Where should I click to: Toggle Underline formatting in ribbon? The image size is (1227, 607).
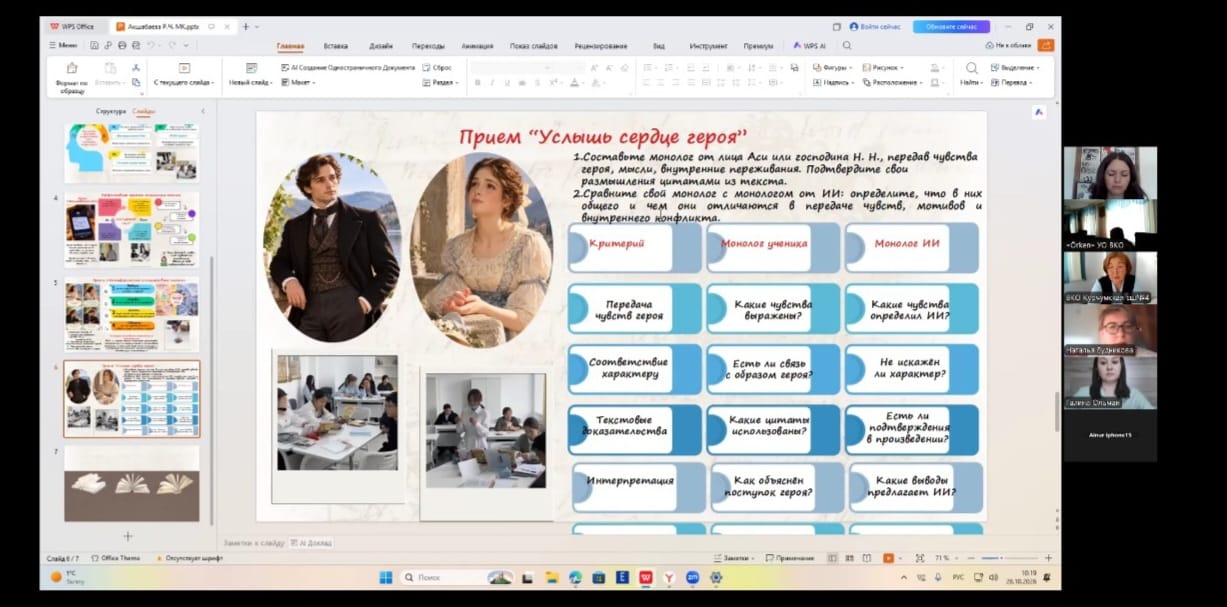[507, 82]
